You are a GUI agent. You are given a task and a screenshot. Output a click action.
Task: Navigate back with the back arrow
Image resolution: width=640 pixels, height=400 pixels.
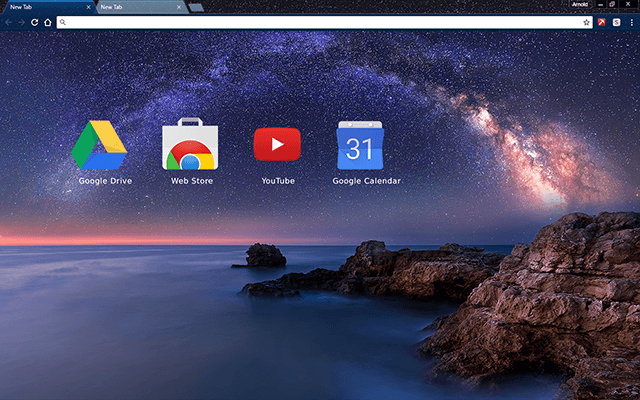coord(9,22)
